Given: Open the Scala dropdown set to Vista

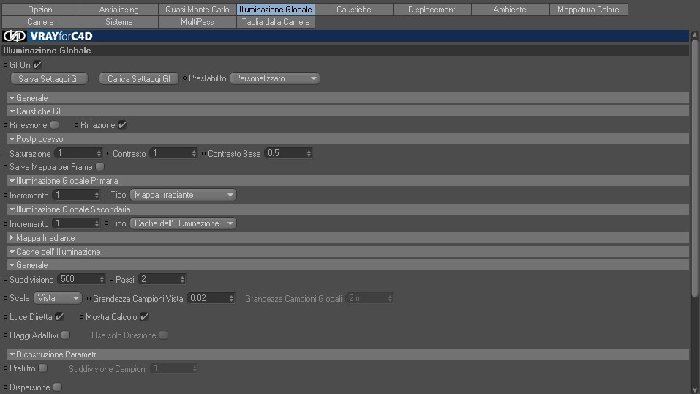Looking at the screenshot, I should [58, 298].
